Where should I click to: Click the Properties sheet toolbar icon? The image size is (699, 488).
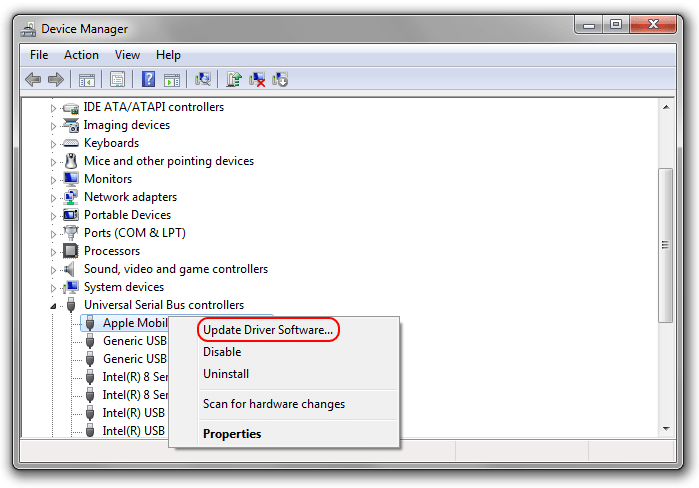click(117, 80)
